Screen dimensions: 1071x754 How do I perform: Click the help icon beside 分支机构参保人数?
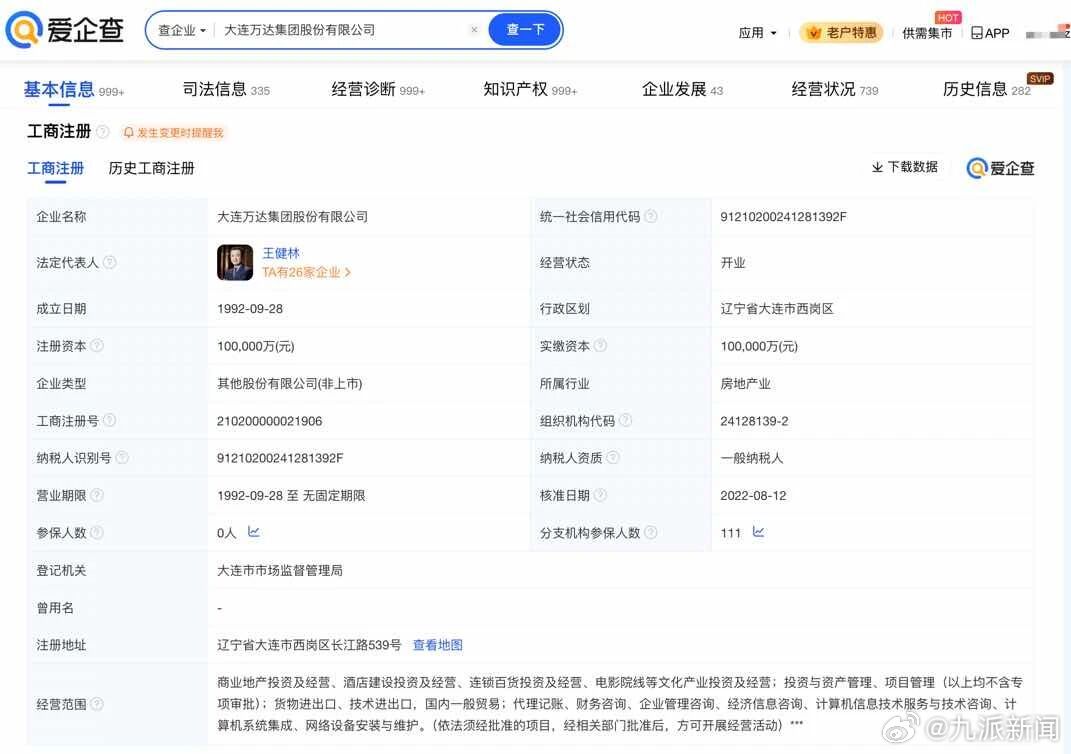point(651,533)
